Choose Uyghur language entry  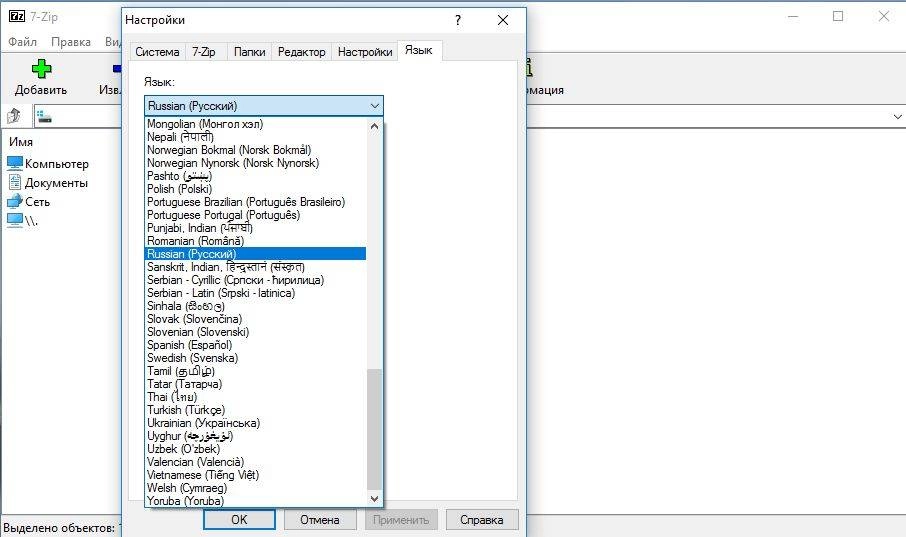(x=255, y=436)
